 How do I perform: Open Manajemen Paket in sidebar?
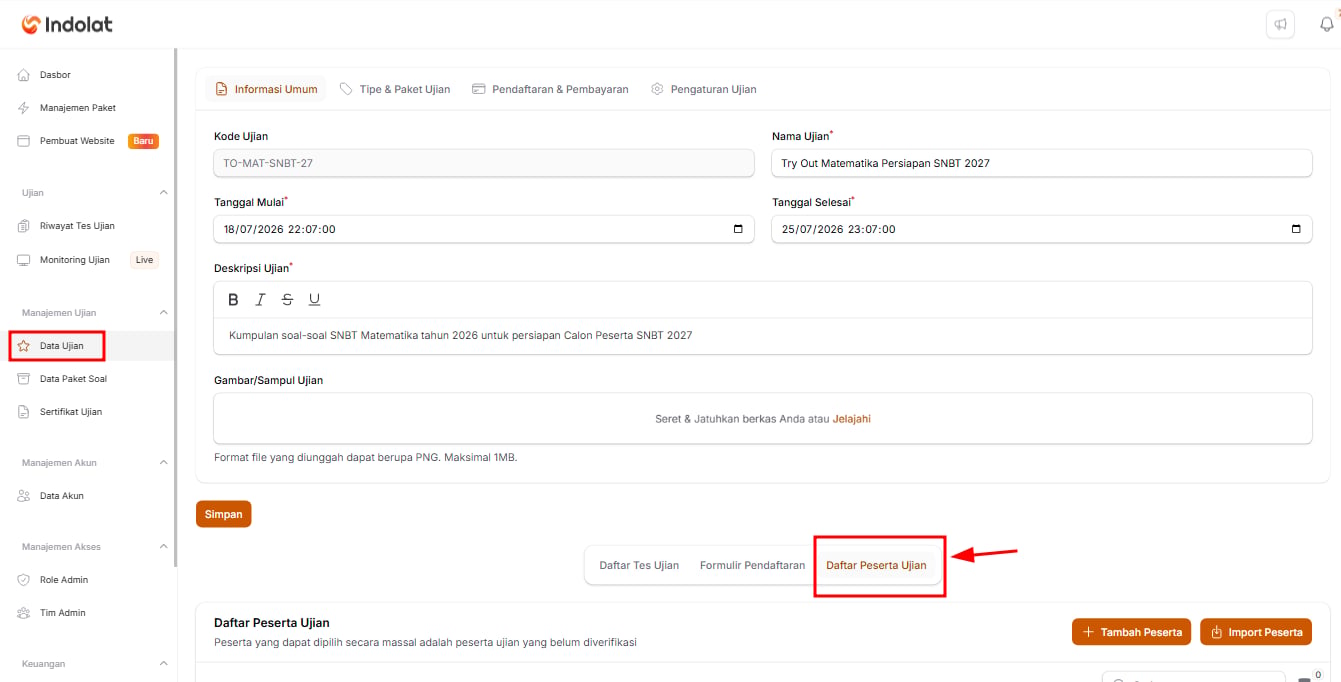point(78,108)
